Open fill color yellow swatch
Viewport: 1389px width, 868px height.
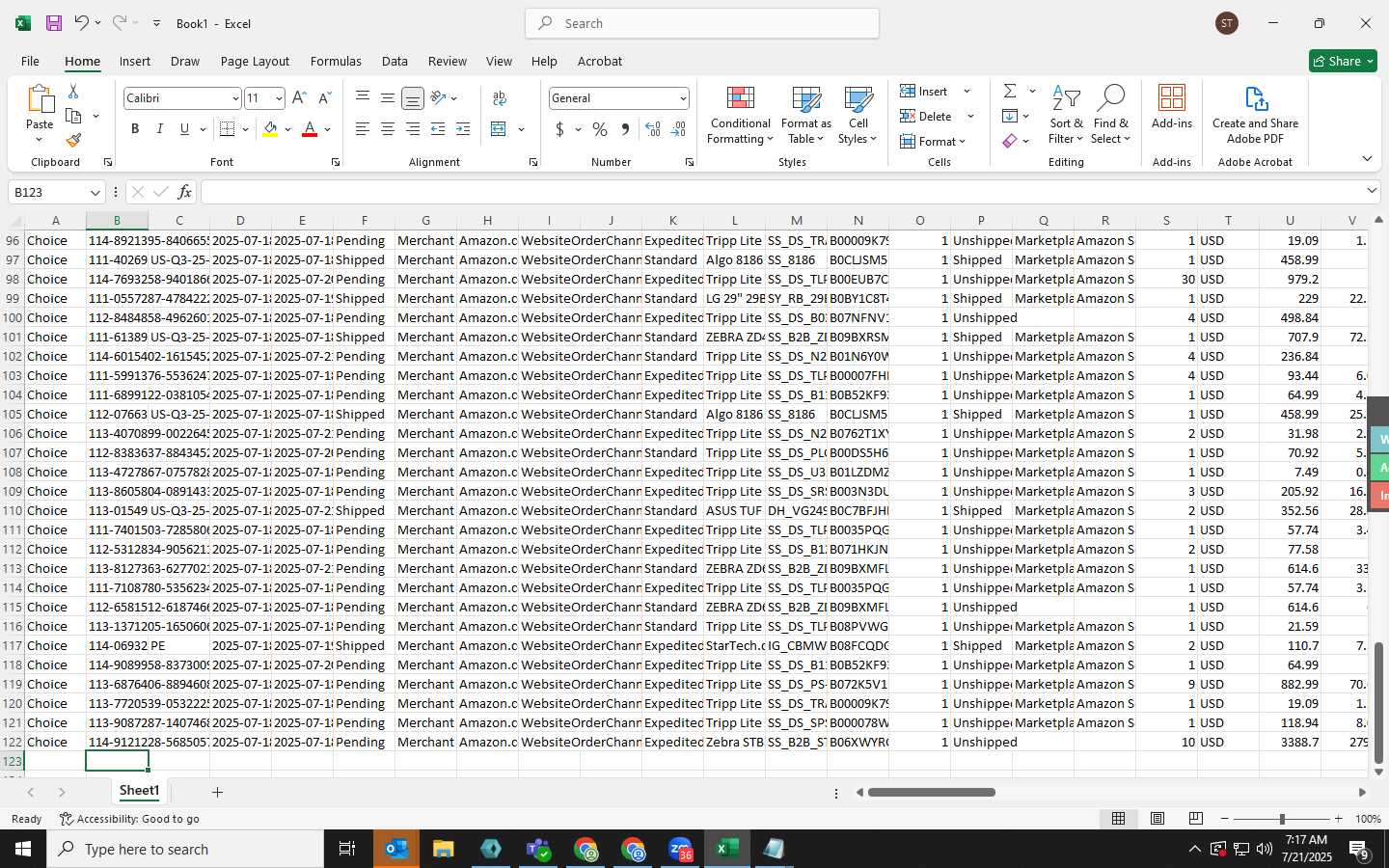click(x=270, y=129)
